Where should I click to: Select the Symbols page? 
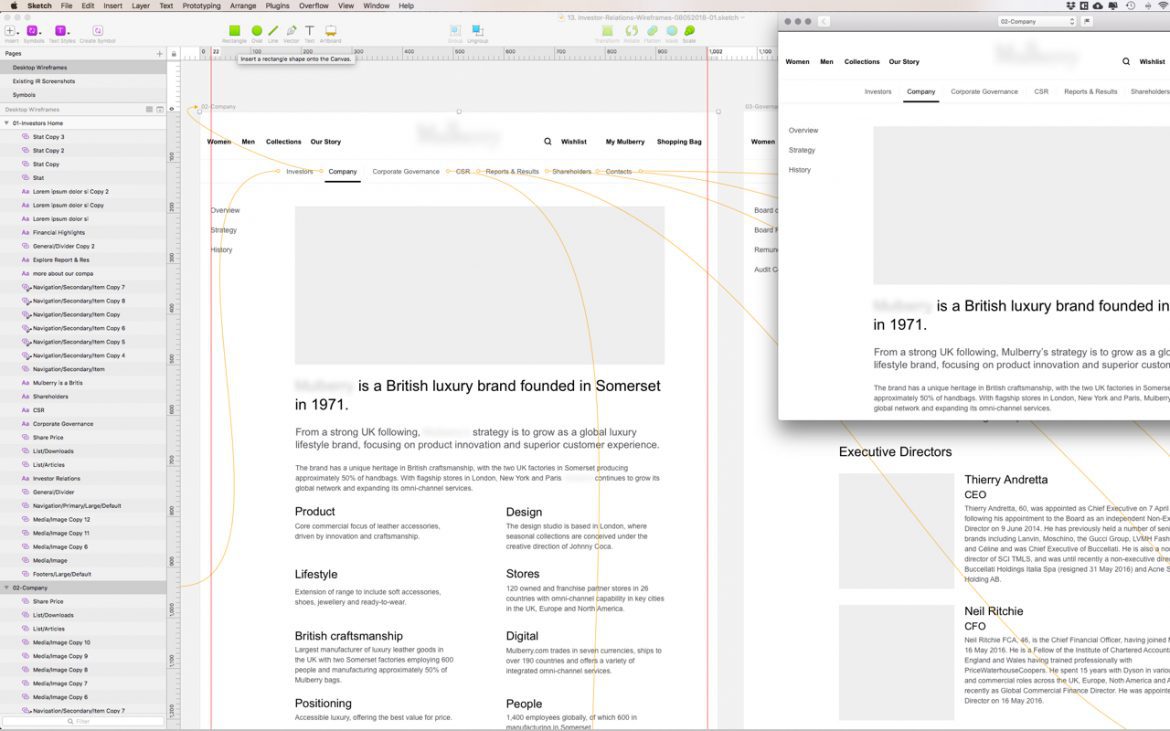click(83, 95)
